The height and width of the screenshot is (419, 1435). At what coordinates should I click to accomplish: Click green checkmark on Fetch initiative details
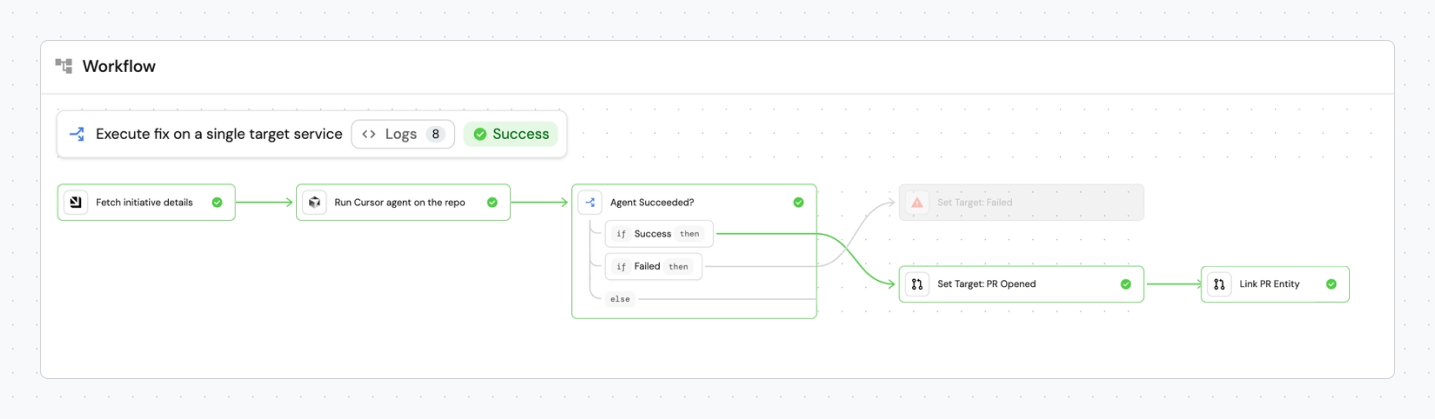pyautogui.click(x=217, y=202)
